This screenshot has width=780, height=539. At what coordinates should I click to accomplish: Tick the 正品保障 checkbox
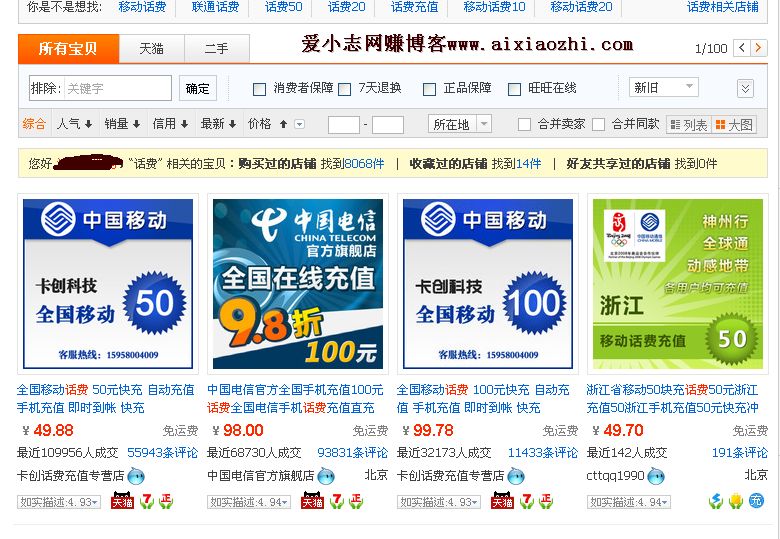(429, 90)
